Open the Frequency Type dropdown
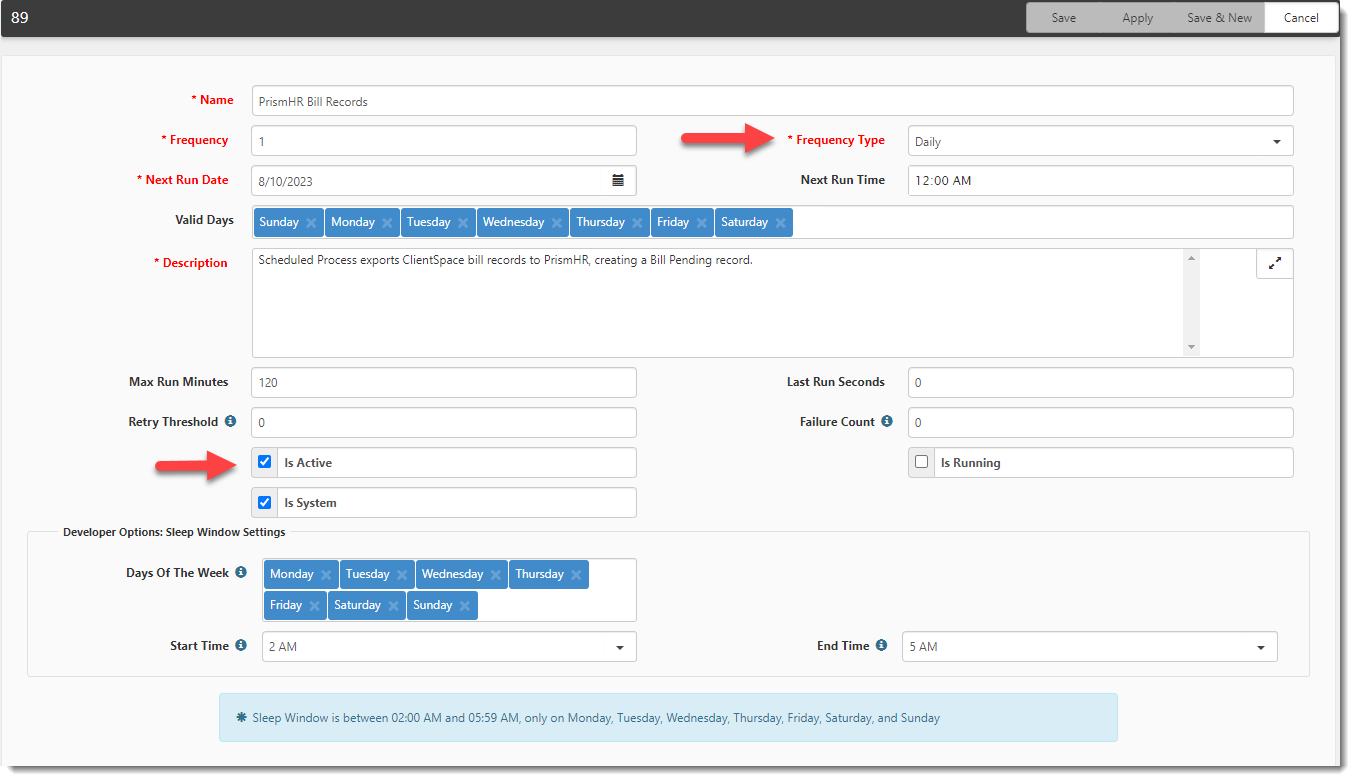 point(1100,141)
